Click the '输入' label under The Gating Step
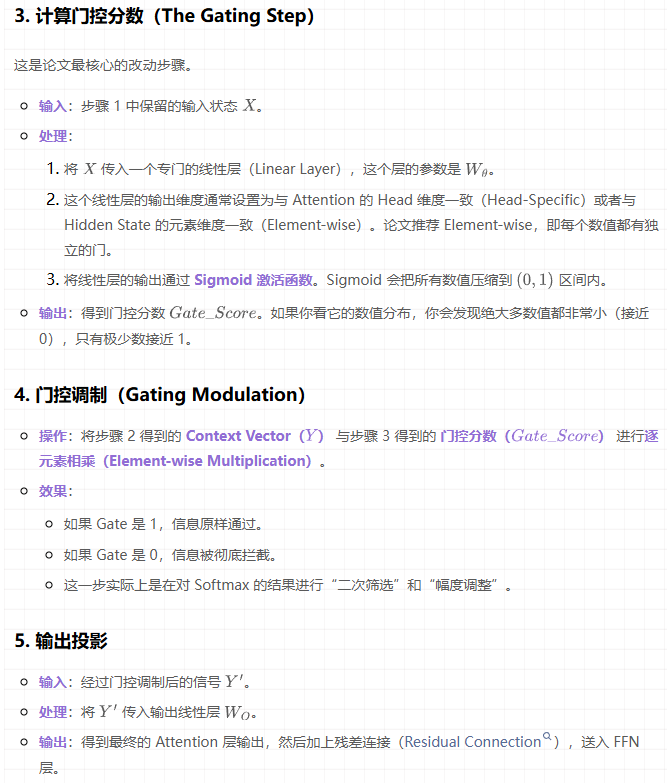Screen dimensions: 667x783 [52, 105]
